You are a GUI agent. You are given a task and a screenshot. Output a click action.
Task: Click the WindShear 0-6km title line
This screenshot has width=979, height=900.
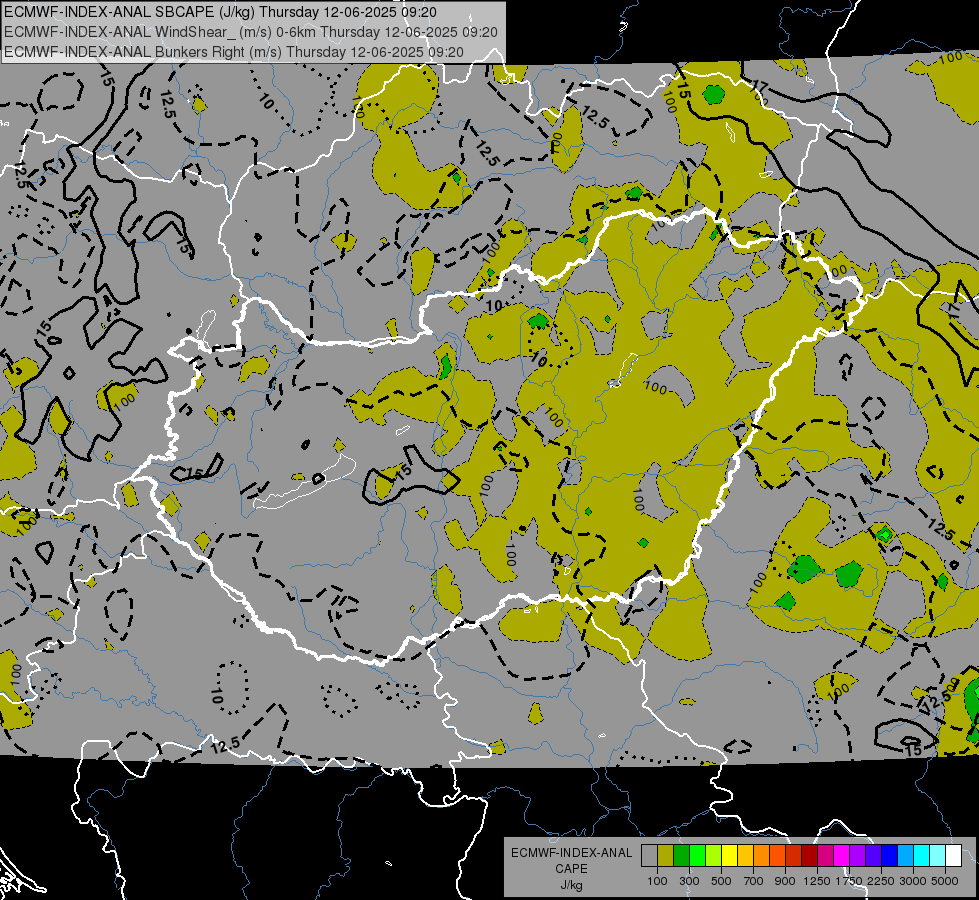tap(250, 32)
